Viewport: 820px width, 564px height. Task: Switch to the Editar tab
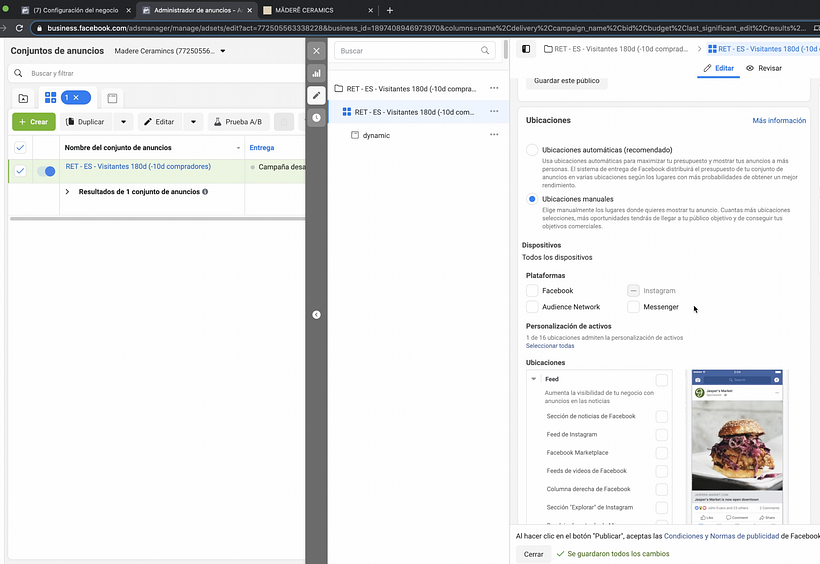(719, 68)
